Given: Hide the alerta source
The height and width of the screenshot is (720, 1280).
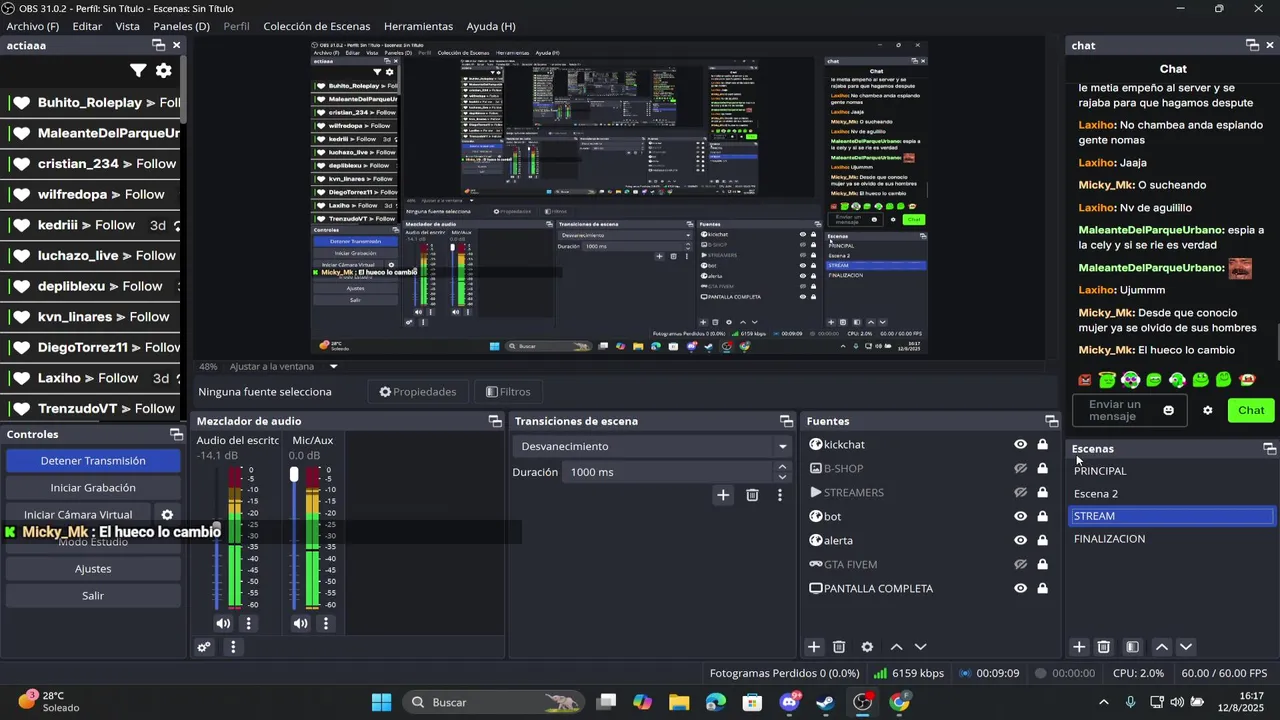Looking at the screenshot, I should point(1020,540).
